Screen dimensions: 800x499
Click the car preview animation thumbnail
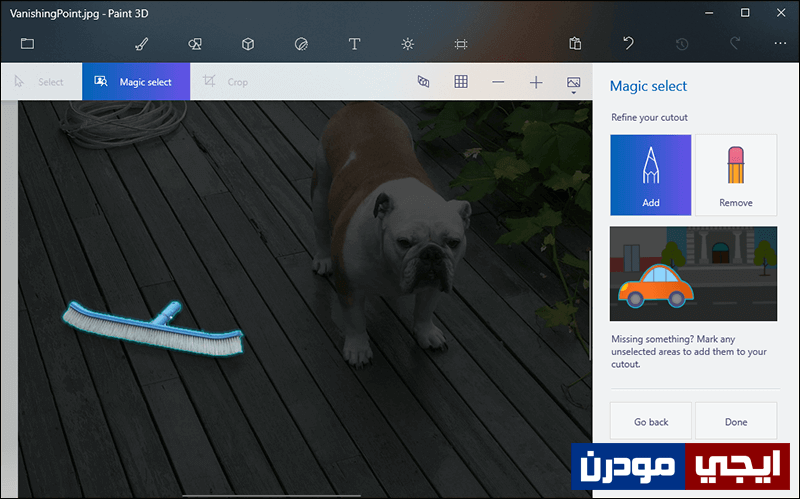(693, 273)
